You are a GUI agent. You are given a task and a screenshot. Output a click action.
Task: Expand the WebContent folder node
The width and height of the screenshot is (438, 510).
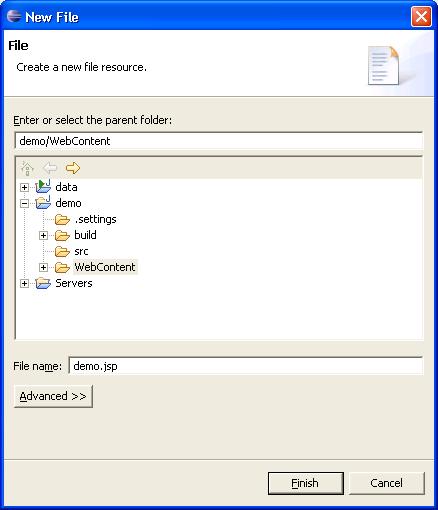pos(43,267)
